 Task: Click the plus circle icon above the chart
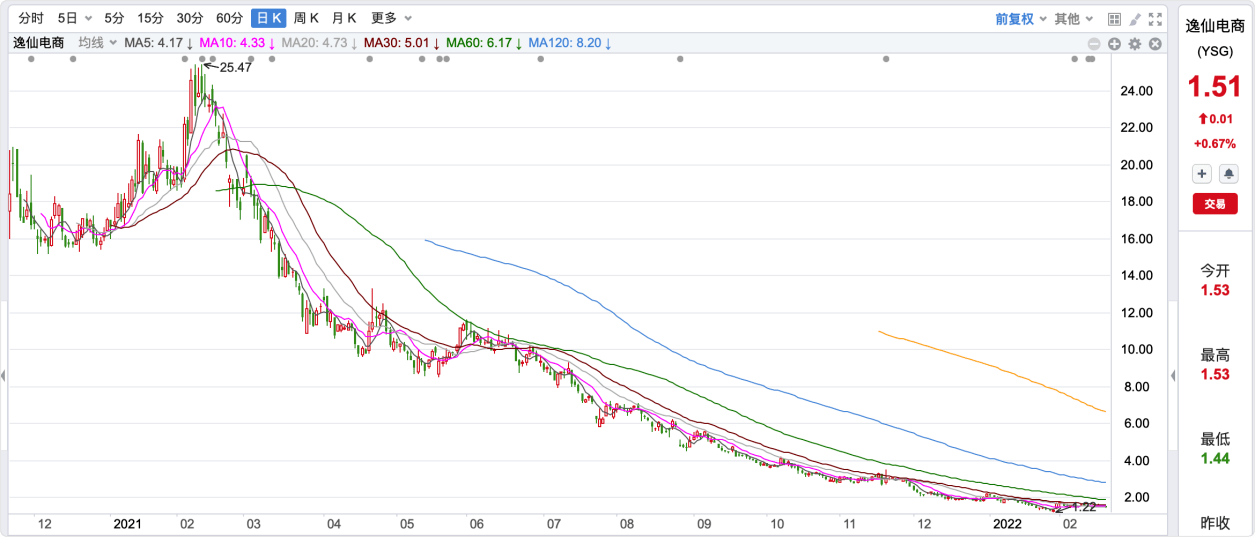tap(1115, 44)
